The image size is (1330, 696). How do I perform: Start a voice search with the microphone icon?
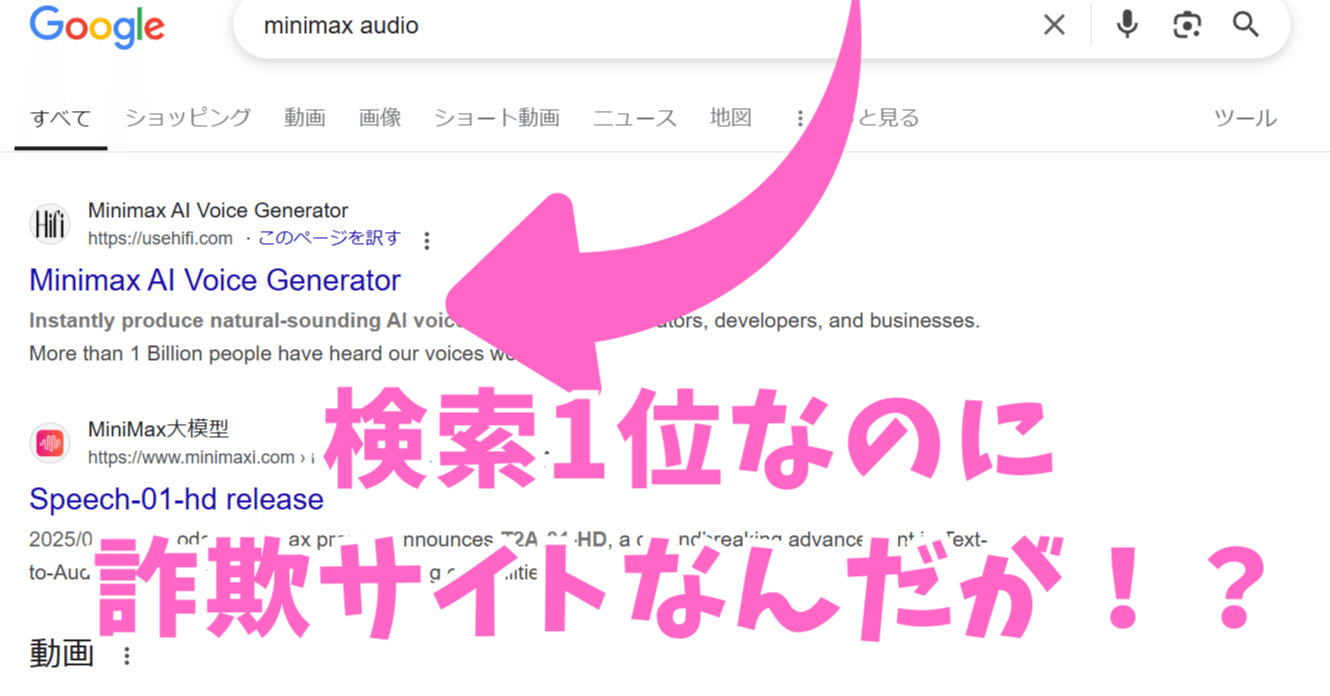pos(1125,24)
